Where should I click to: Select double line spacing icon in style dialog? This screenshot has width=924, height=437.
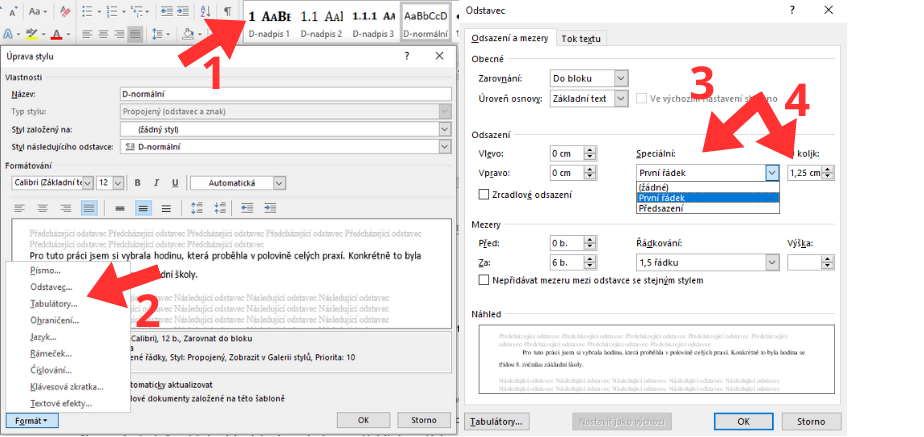(166, 208)
